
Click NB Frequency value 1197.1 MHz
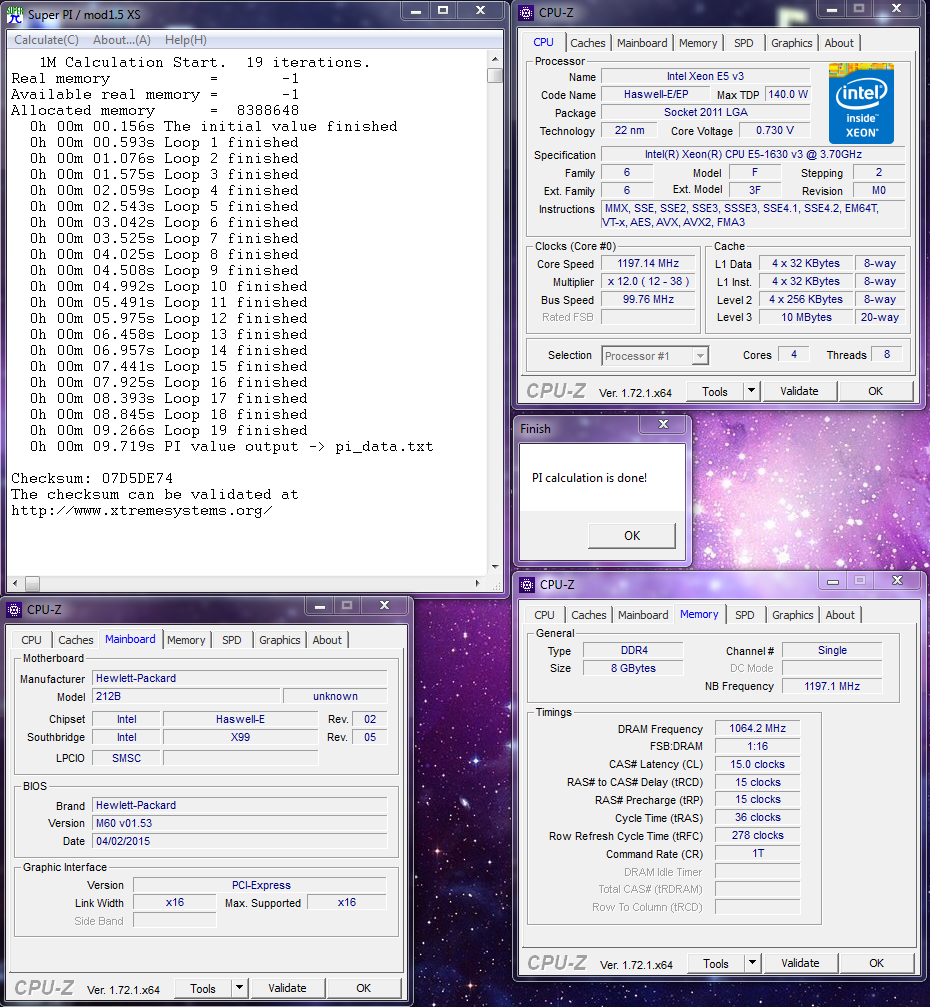pos(832,687)
